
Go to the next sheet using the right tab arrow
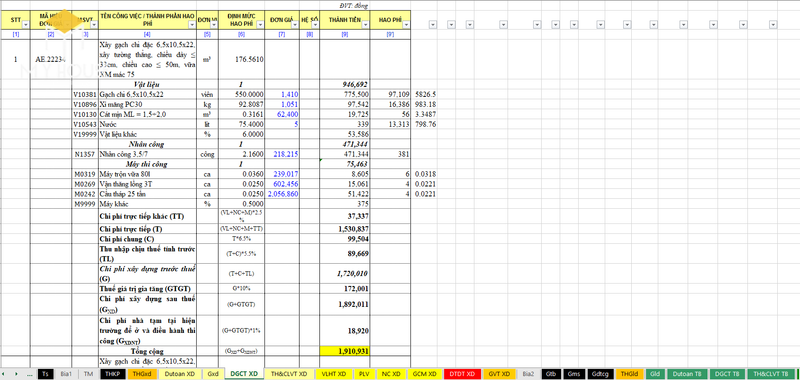click(x=17, y=374)
